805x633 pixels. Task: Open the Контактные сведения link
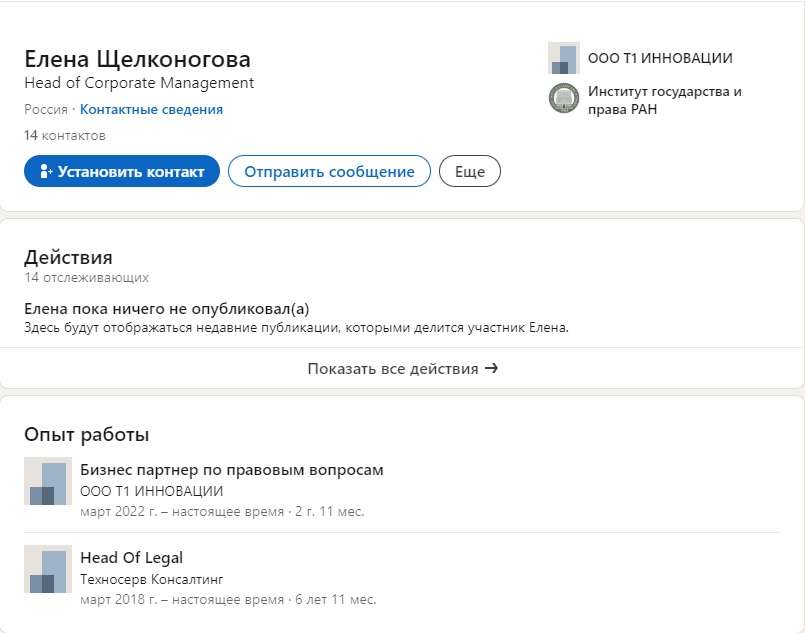click(151, 109)
